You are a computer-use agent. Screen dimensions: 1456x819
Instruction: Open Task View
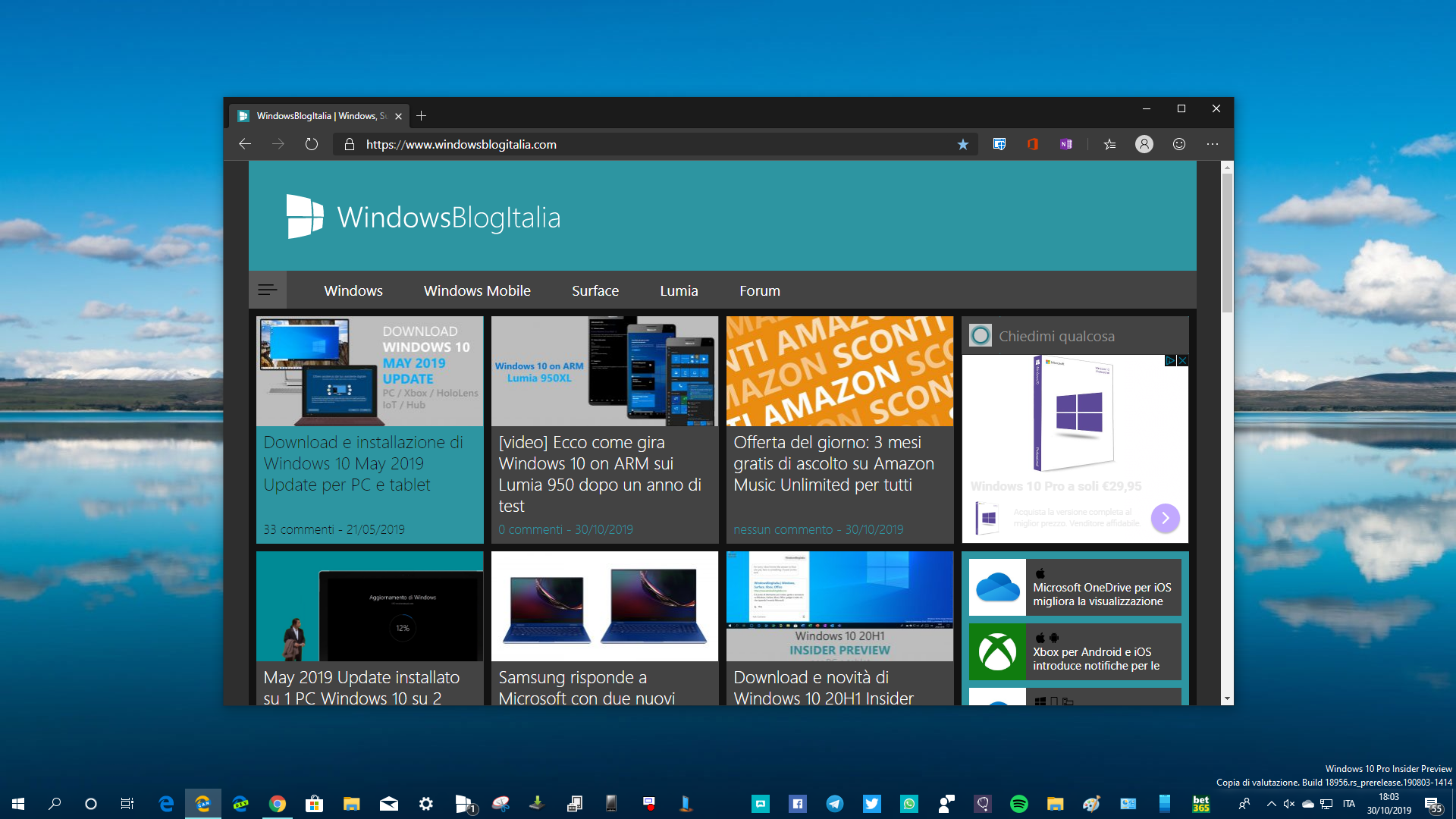coord(127,804)
